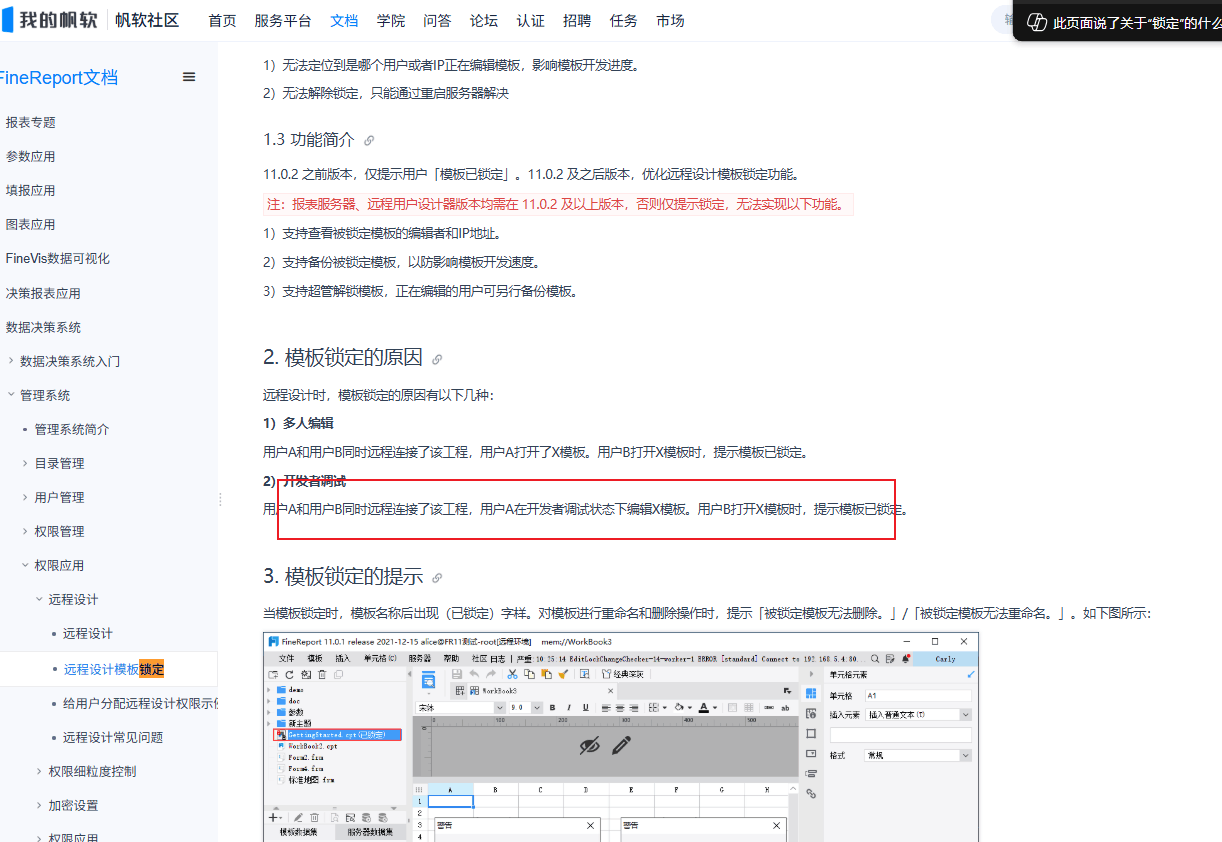Viewport: 1222px width, 842px height.
Task: Open 参数应用 in the sidebar
Action: (x=31, y=156)
